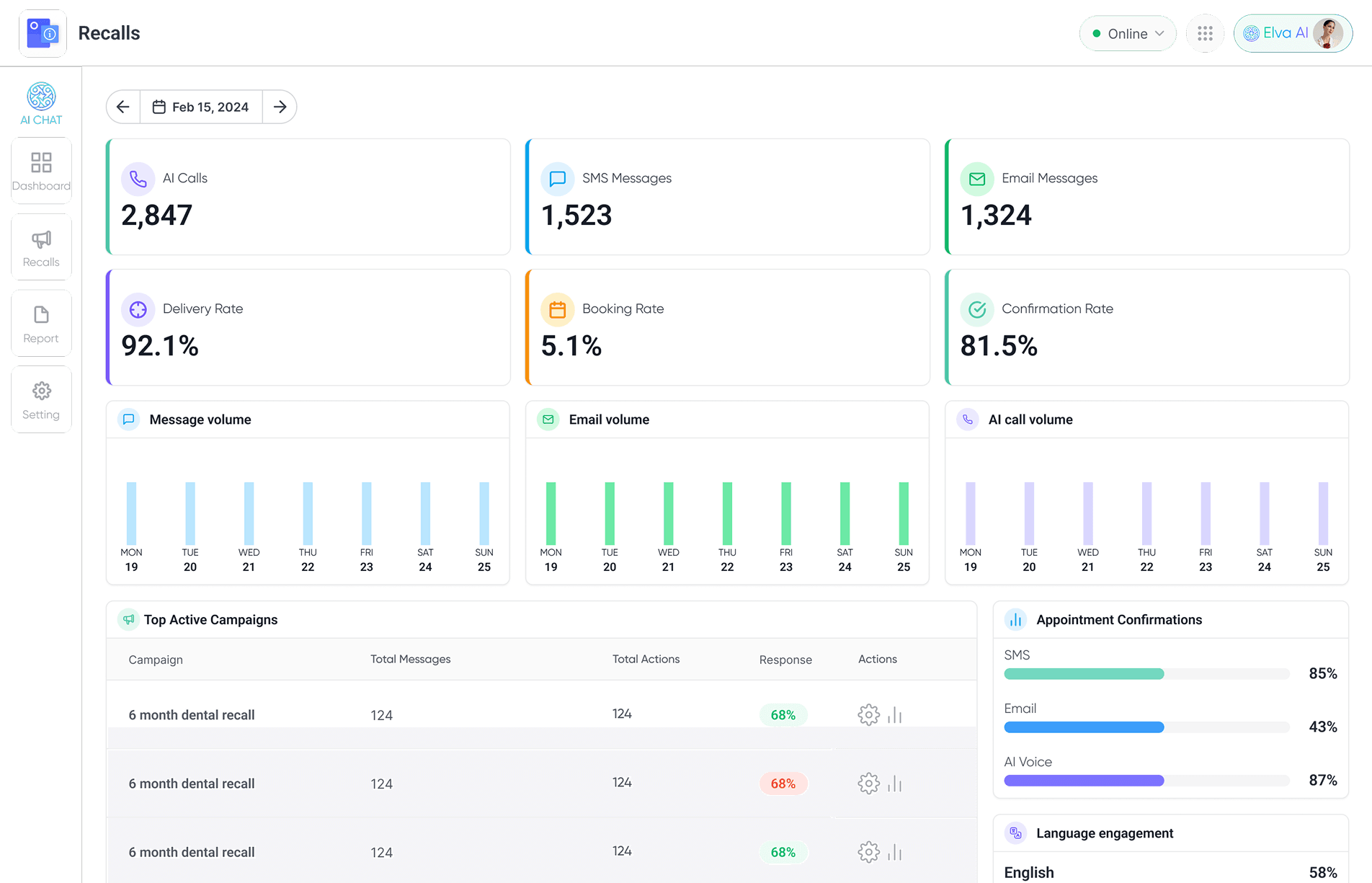This screenshot has height=883, width=1372.
Task: View bar chart stats for second campaign row
Action: pos(895,784)
